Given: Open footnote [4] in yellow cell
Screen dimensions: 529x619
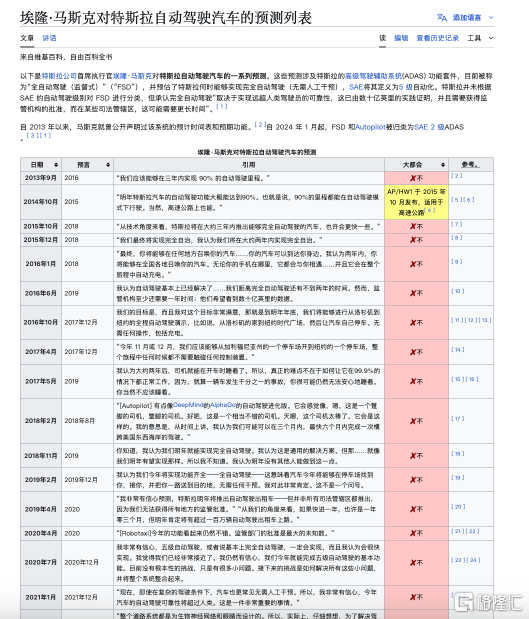Looking at the screenshot, I should pyautogui.click(x=430, y=210).
